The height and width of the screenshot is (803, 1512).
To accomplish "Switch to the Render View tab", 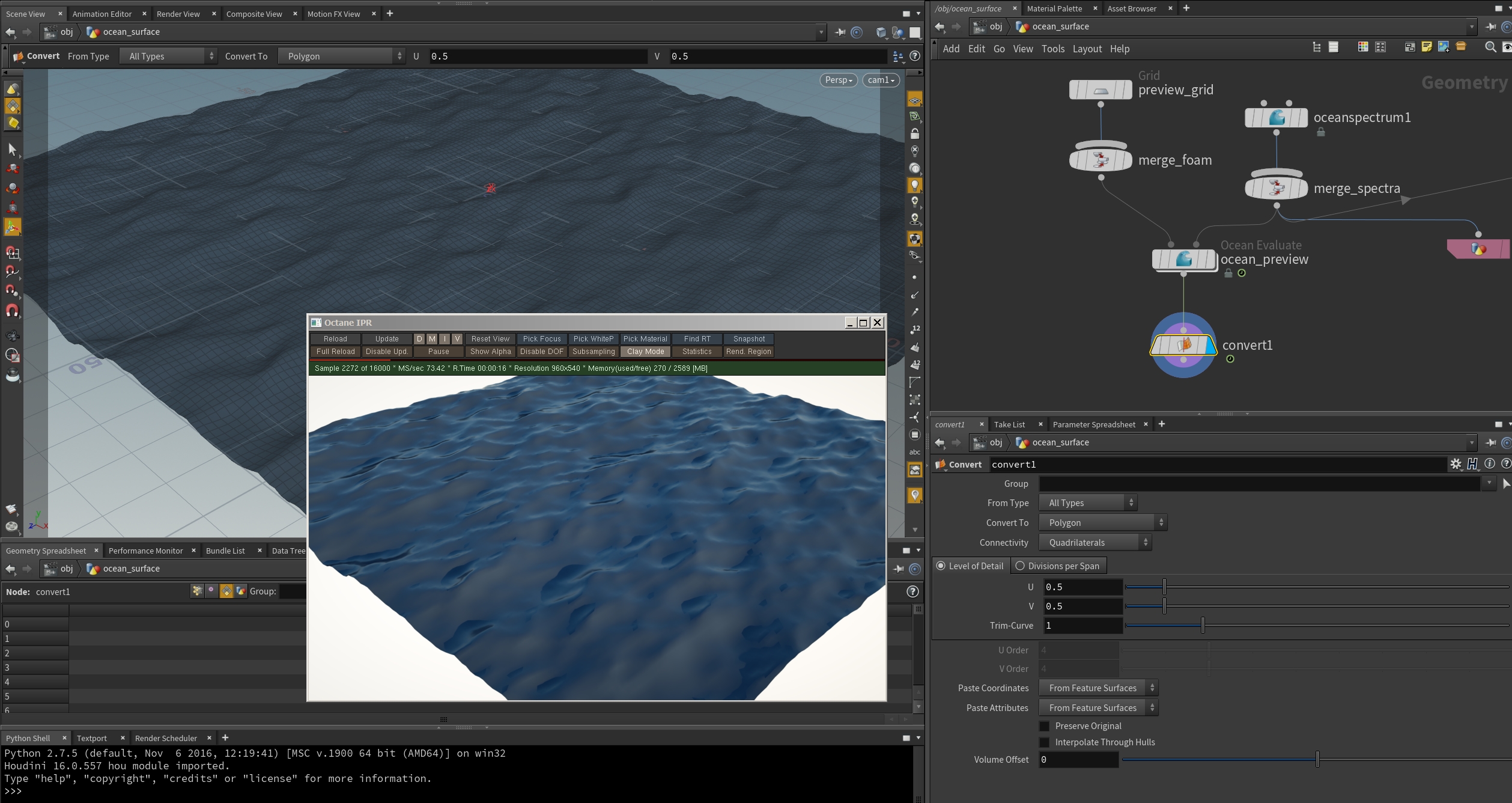I will [178, 14].
